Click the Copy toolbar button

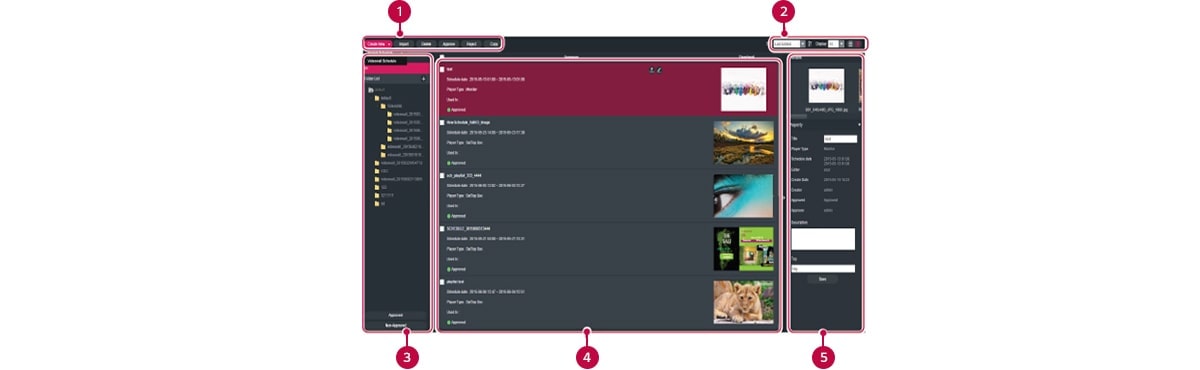pyautogui.click(x=494, y=44)
